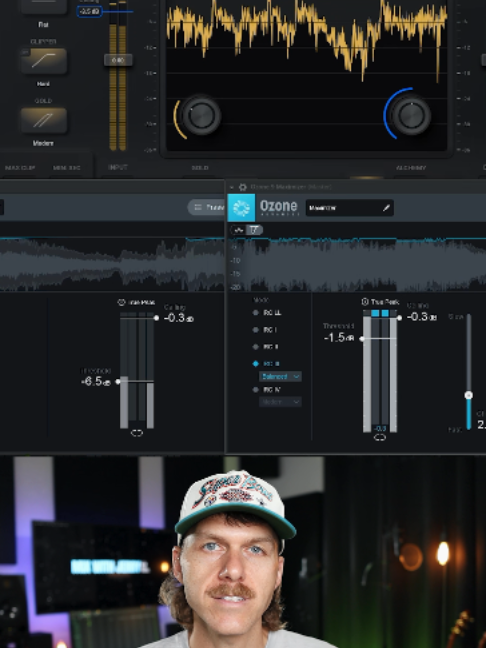Click the blue Ozone logo icon

[x=241, y=208]
